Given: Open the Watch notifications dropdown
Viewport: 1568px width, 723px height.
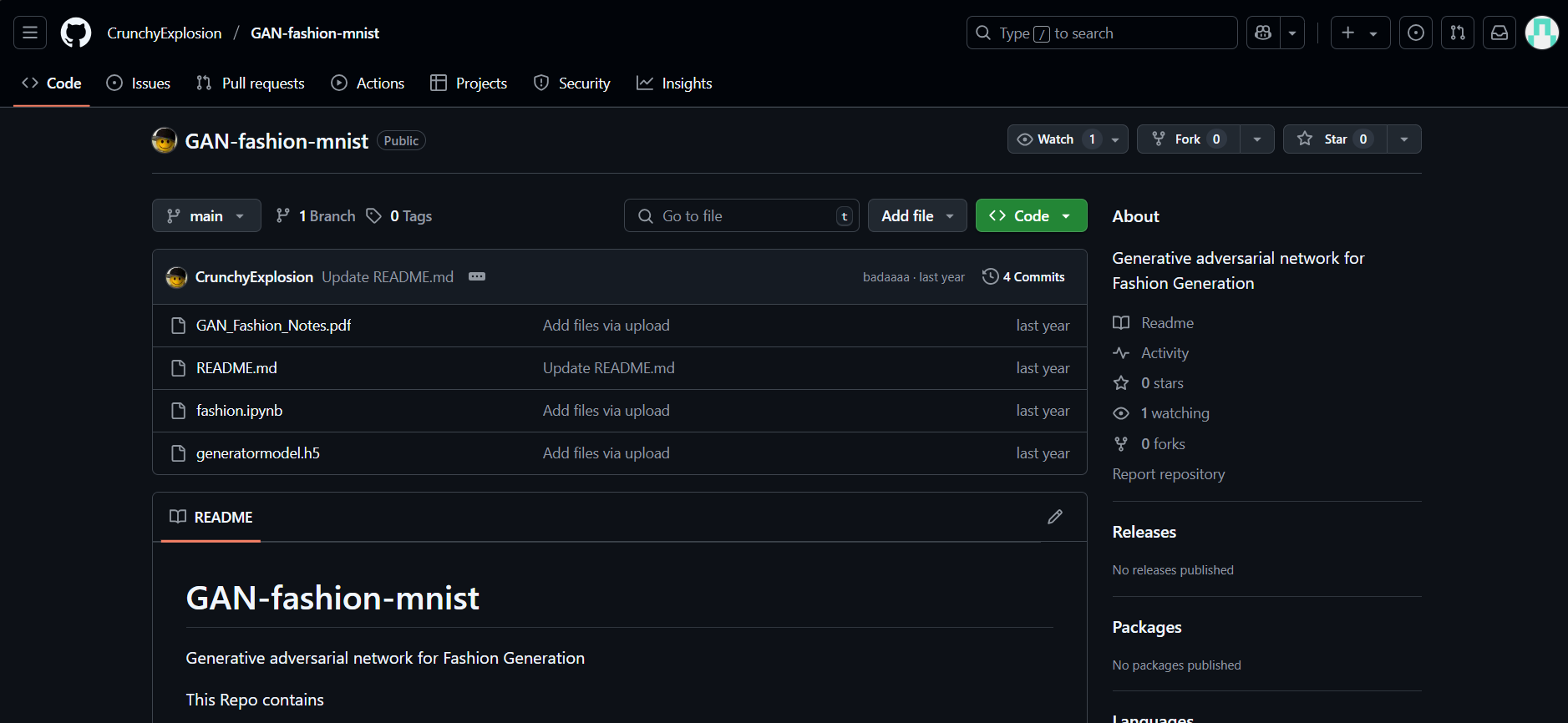Looking at the screenshot, I should pyautogui.click(x=1068, y=139).
